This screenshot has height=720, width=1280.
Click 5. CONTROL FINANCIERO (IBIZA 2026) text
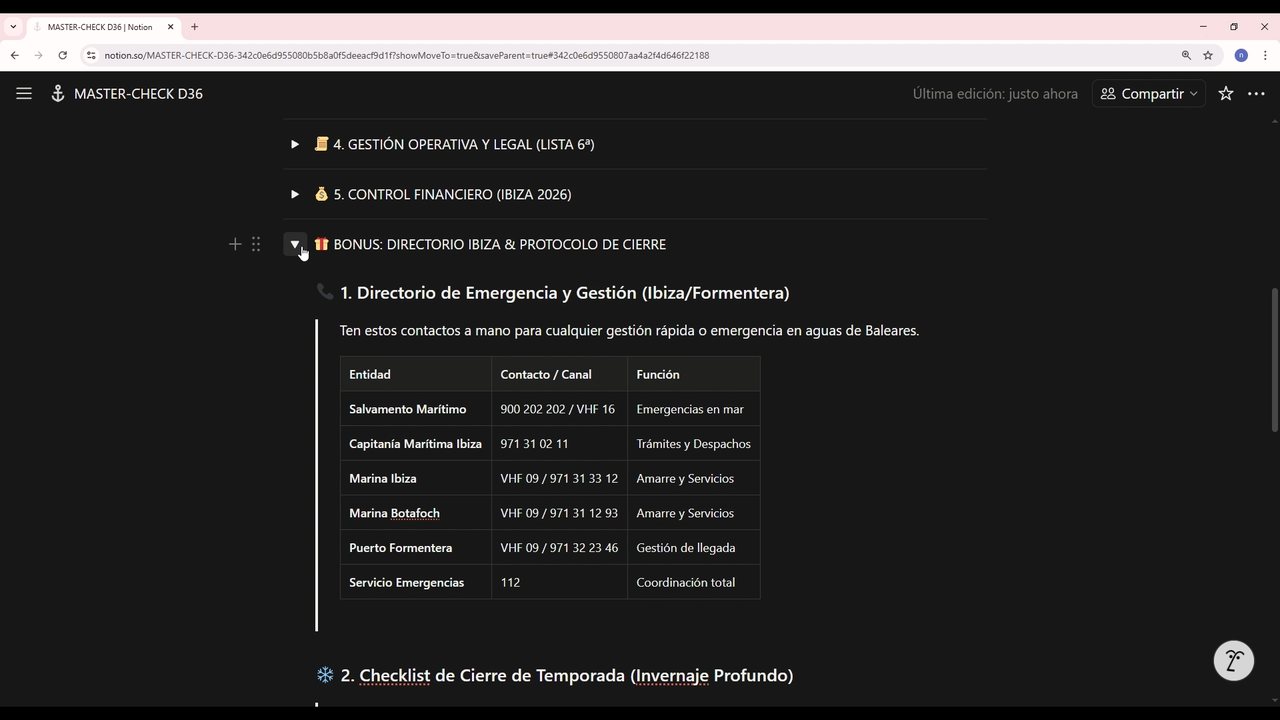click(x=452, y=194)
